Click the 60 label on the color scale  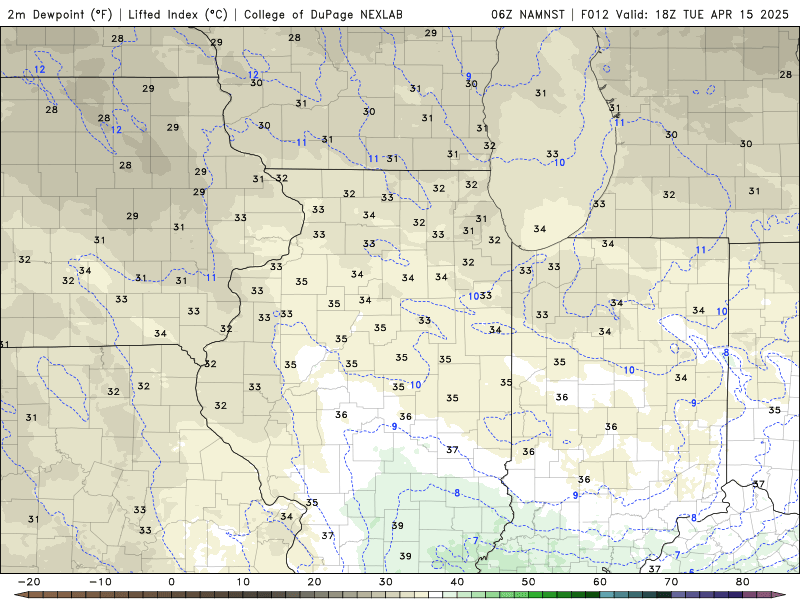click(600, 582)
